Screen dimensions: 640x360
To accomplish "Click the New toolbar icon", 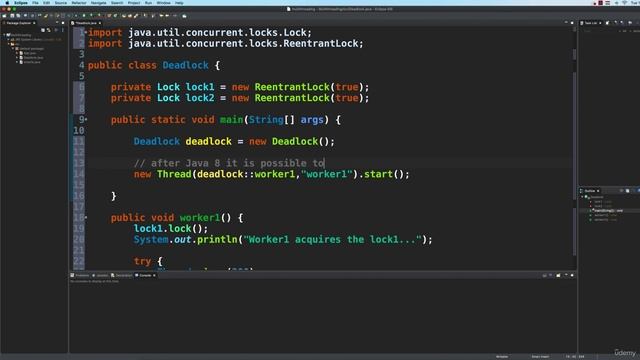I will (x=4, y=16).
